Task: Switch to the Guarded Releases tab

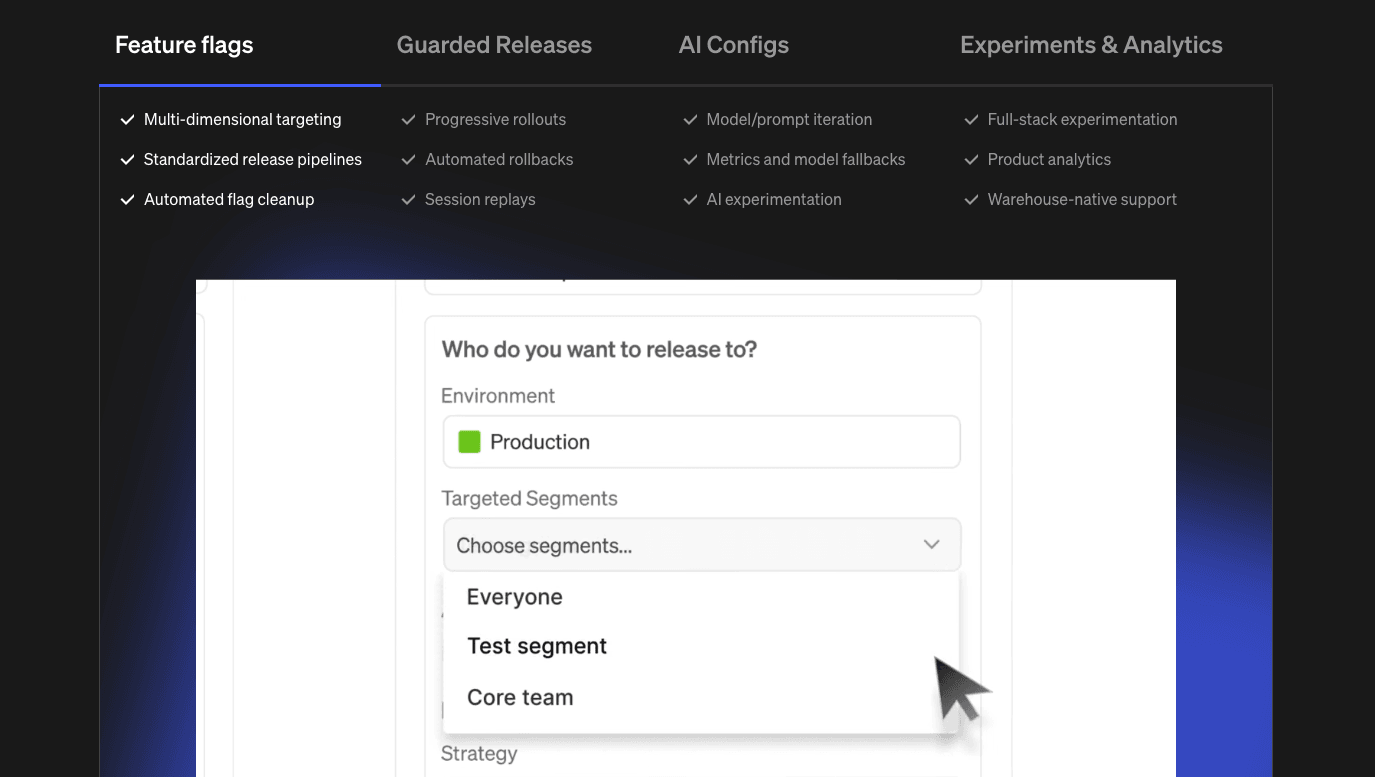Action: [494, 45]
